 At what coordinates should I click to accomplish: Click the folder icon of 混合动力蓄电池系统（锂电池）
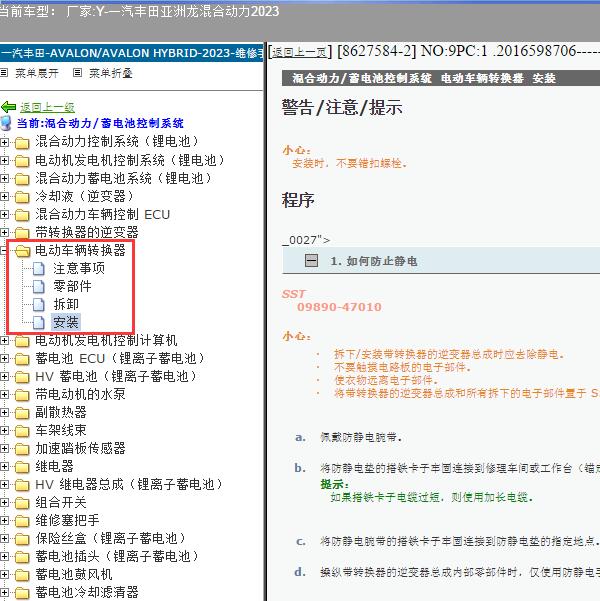(x=22, y=179)
